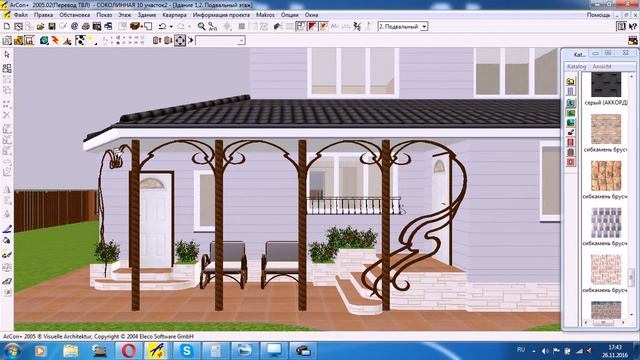This screenshot has width=640, height=360.
Task: Open the Помощь menu
Action: 598,15
